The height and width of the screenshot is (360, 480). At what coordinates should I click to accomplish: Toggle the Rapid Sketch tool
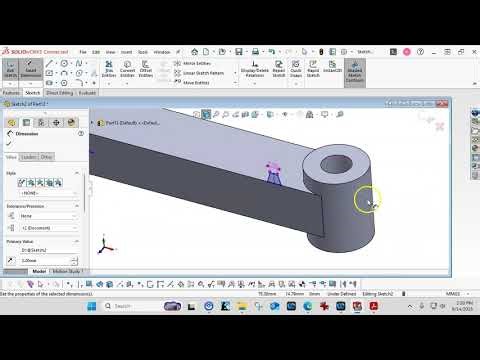pos(313,69)
